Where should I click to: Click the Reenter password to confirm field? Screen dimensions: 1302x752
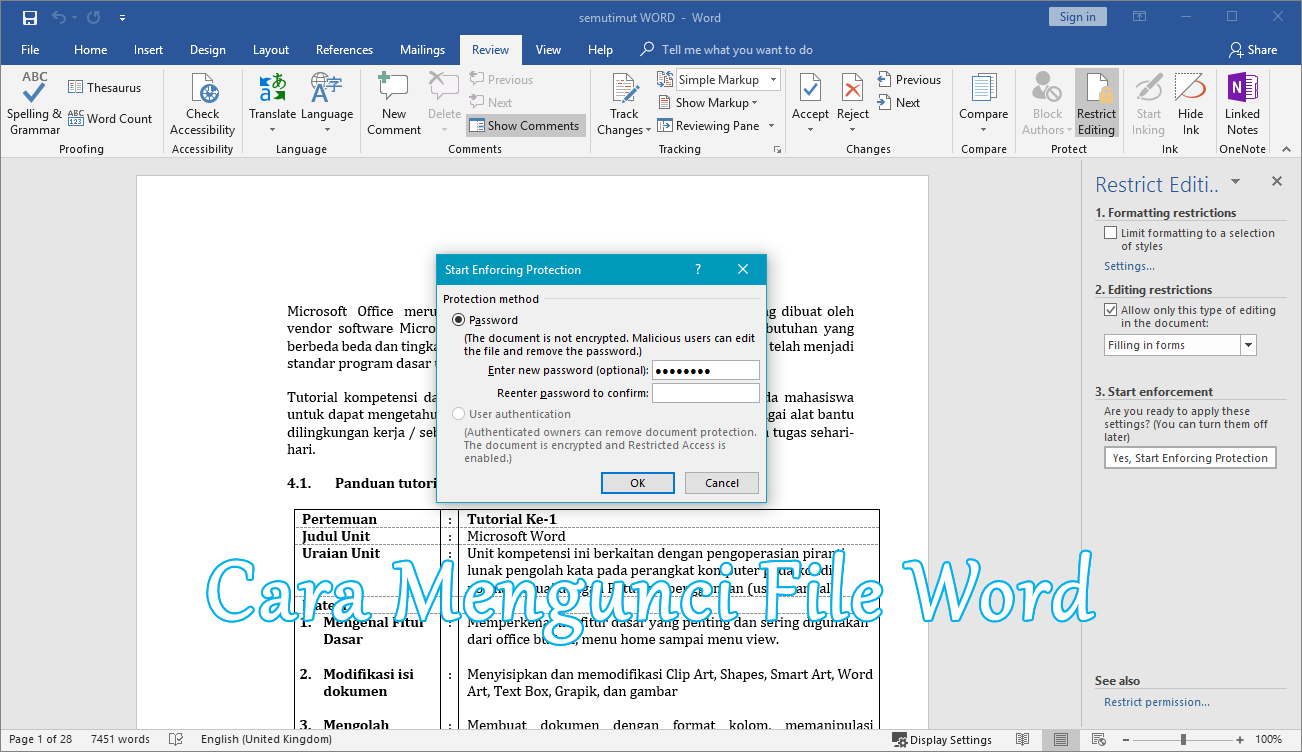point(705,393)
